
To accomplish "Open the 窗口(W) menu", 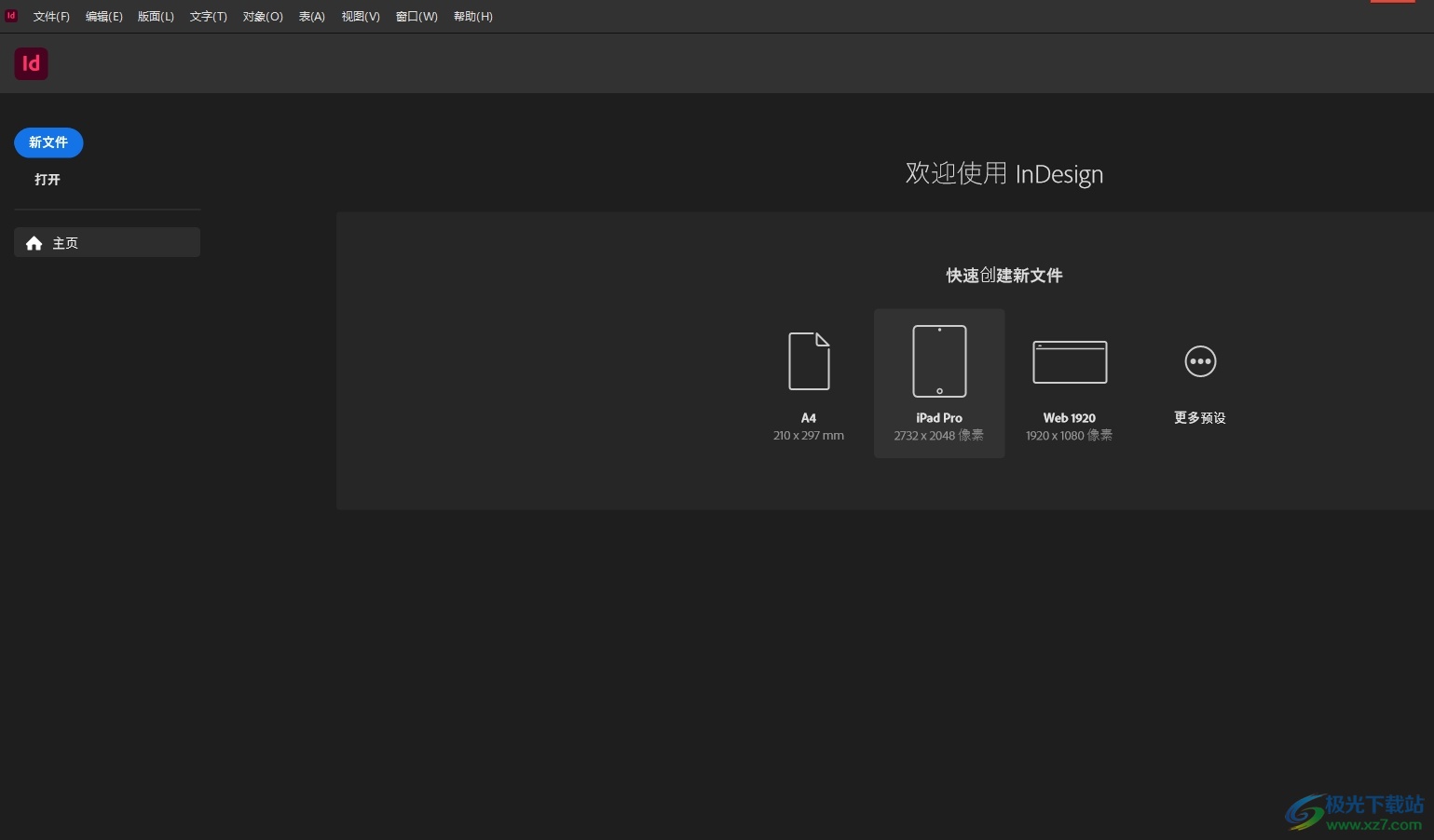I will point(417,17).
